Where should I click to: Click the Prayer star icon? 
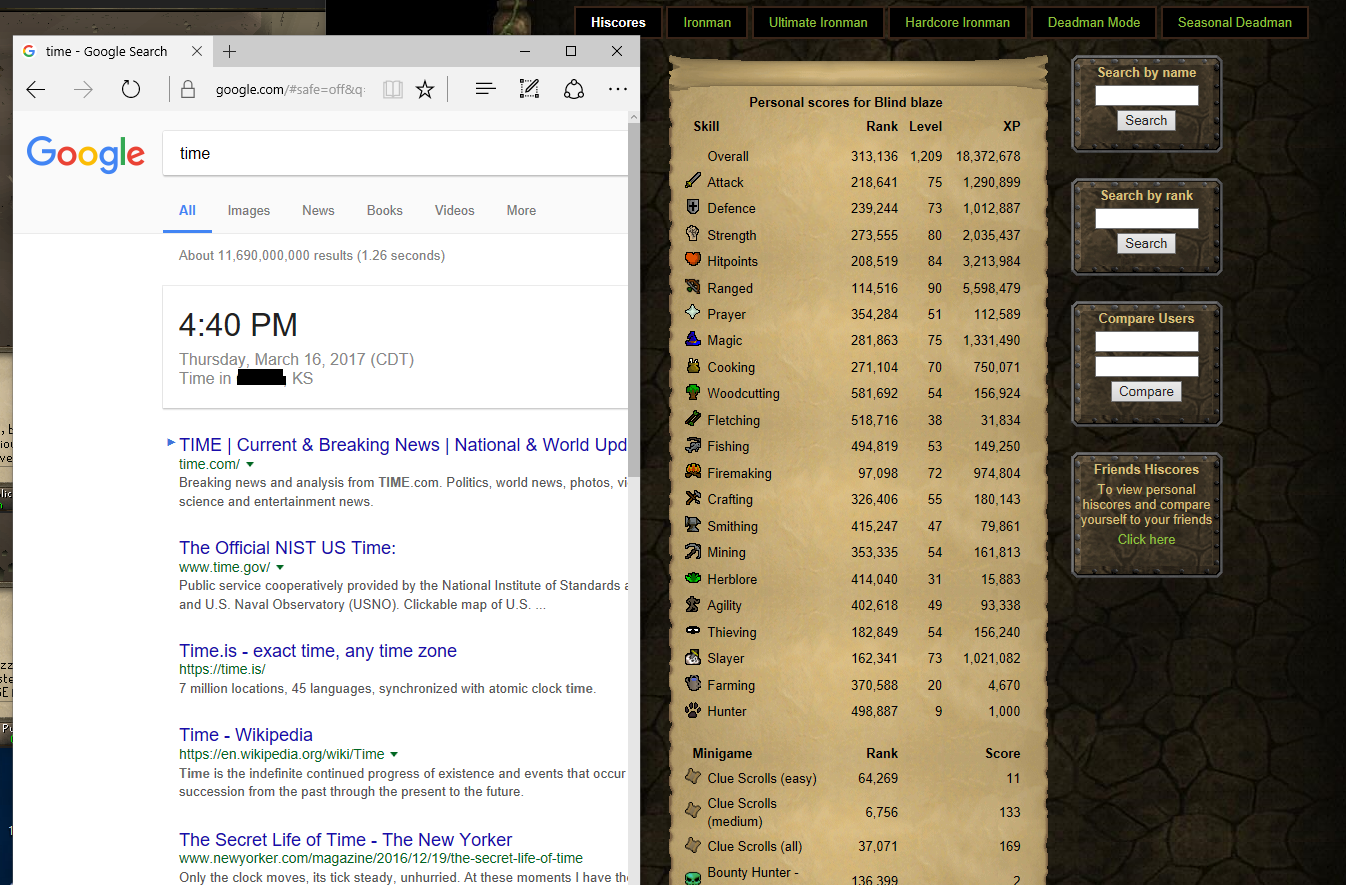point(692,313)
